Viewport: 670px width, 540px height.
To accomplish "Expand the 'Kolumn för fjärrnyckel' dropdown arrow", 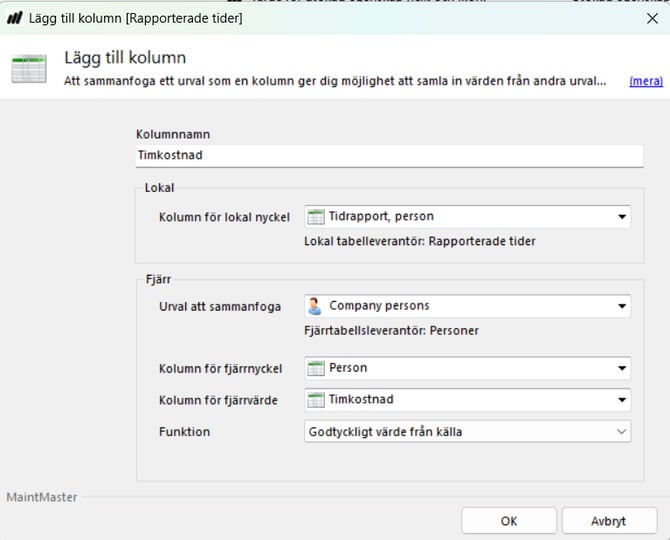I will point(621,369).
